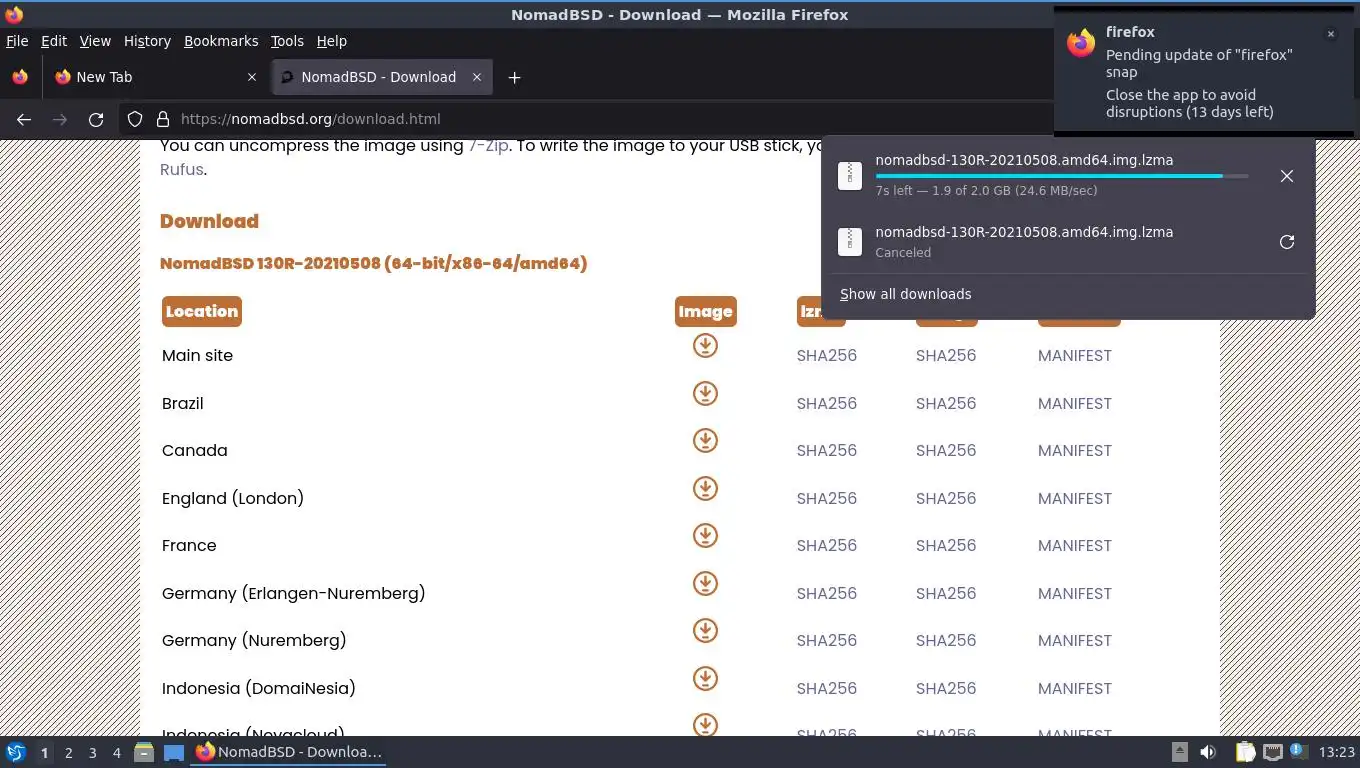Switch to workspace 3
The width and height of the screenshot is (1360, 768).
coord(92,752)
